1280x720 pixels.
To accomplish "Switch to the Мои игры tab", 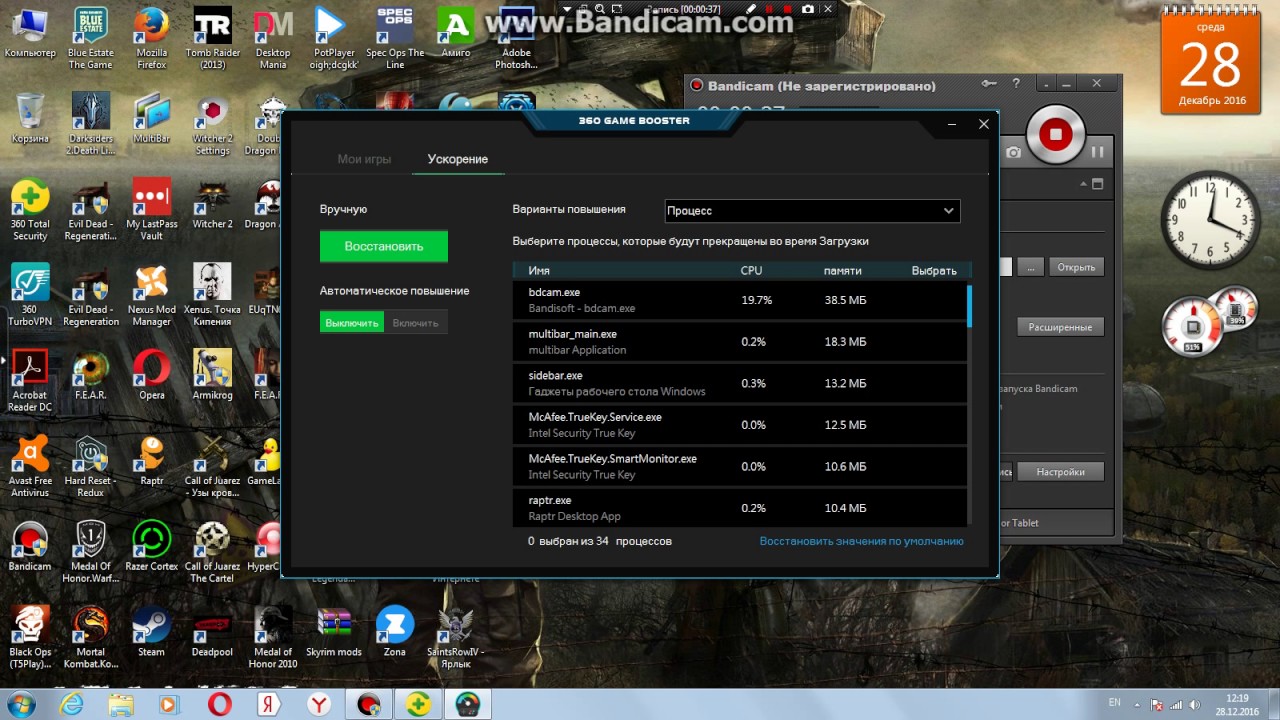I will click(x=364, y=159).
